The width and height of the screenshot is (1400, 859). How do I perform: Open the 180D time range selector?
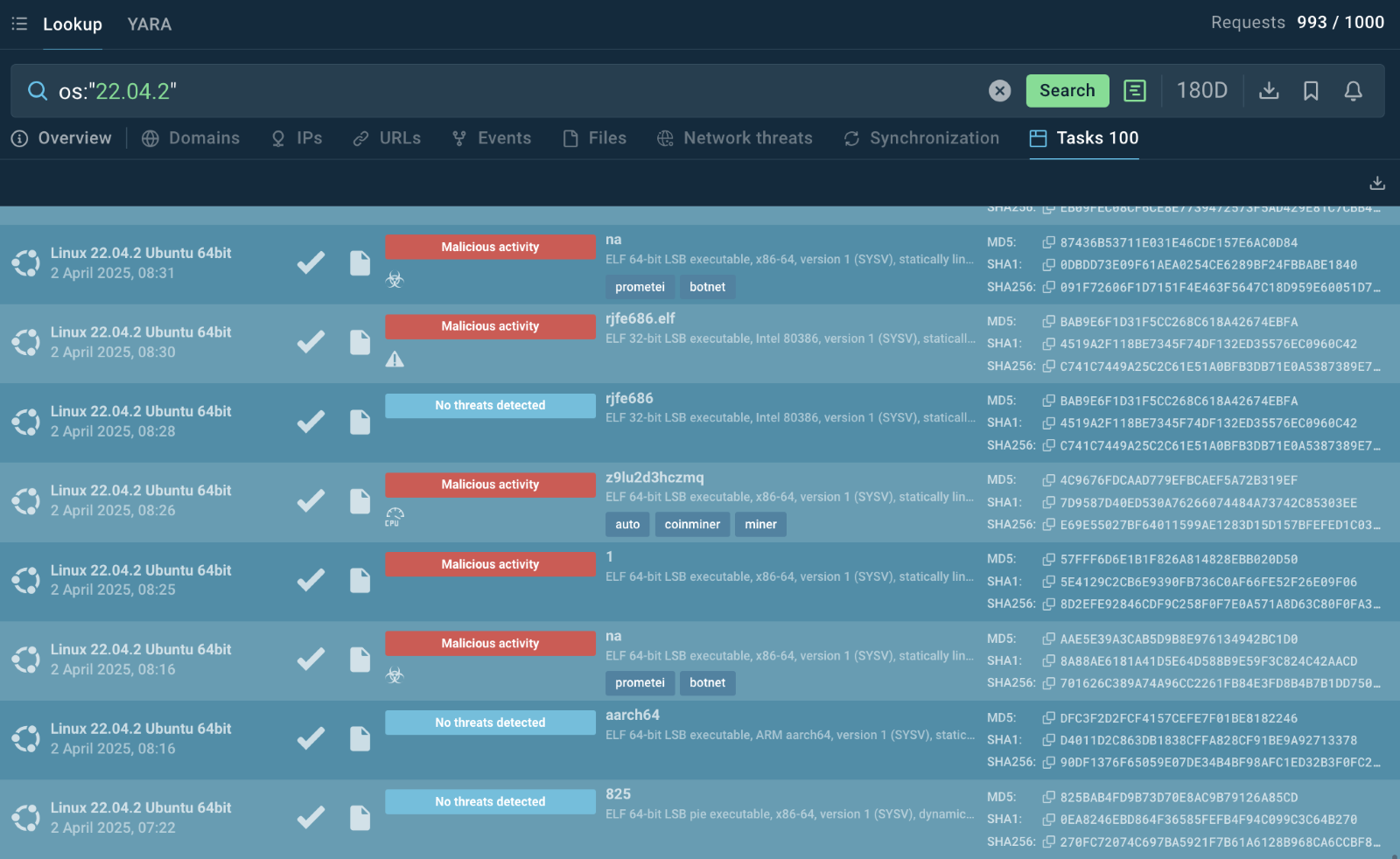point(1201,90)
